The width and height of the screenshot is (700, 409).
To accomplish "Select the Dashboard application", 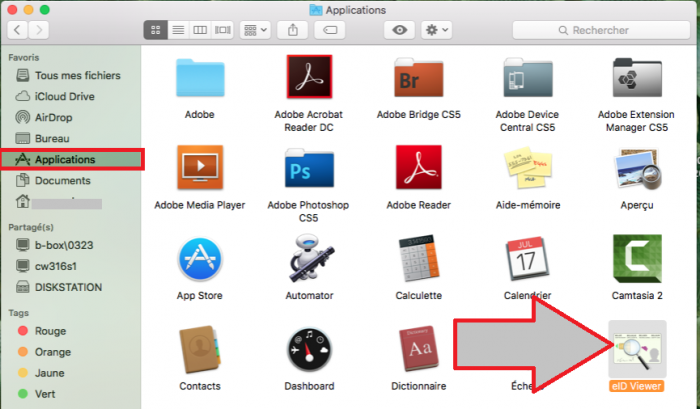I will [x=309, y=350].
